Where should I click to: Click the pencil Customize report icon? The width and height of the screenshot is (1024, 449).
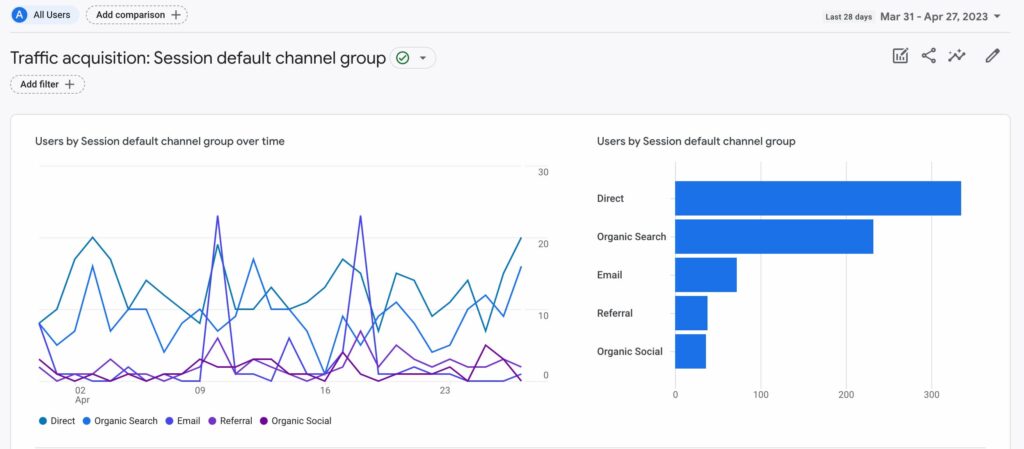point(992,56)
